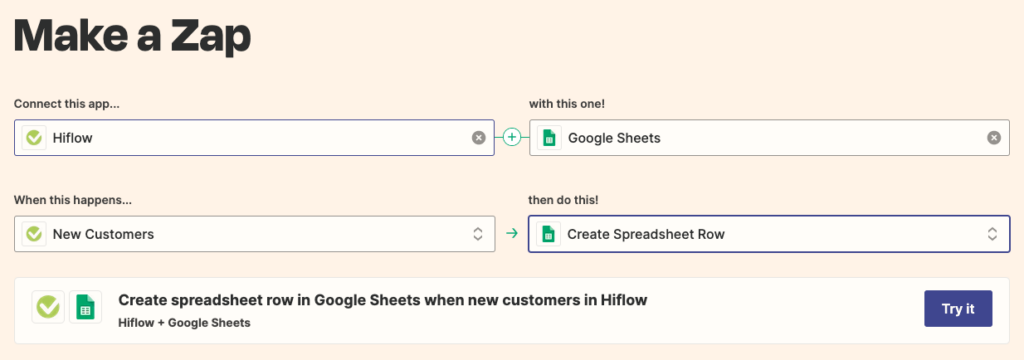Viewport: 1024px width, 360px height.
Task: Click the Hiflow icon beside New Customers
Action: 34,234
